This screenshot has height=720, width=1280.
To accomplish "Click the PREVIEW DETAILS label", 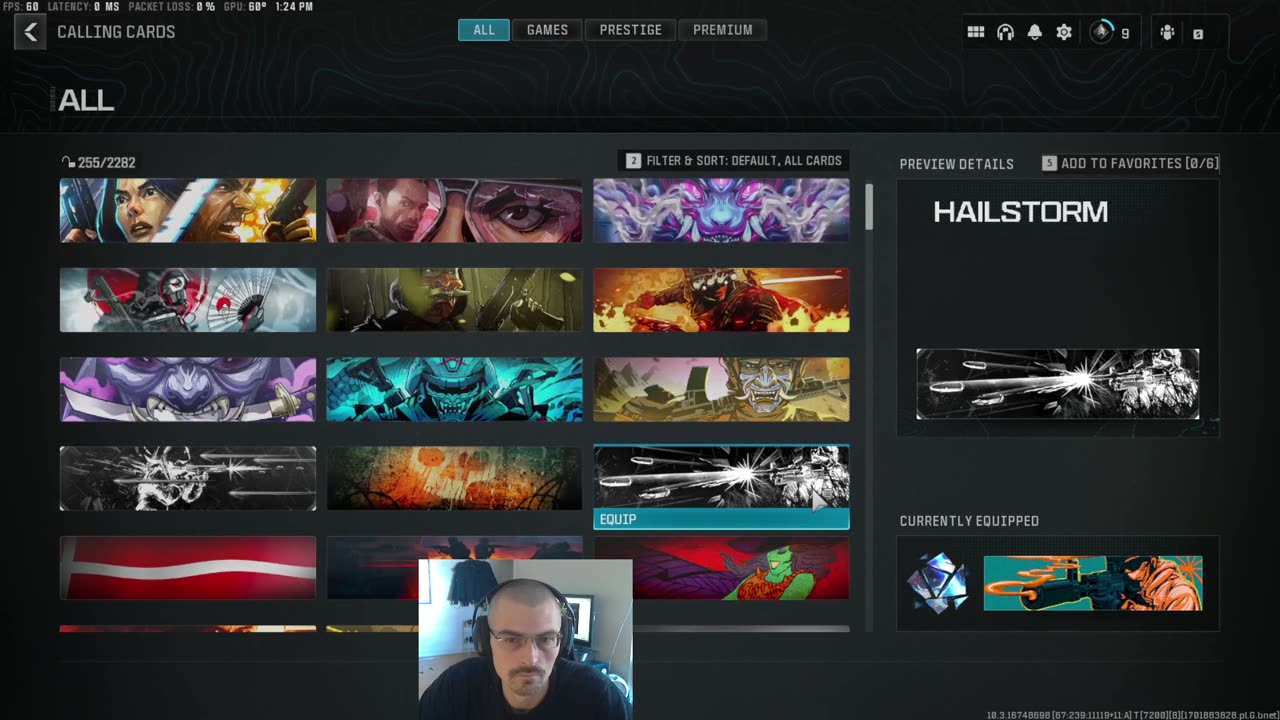I will point(956,164).
